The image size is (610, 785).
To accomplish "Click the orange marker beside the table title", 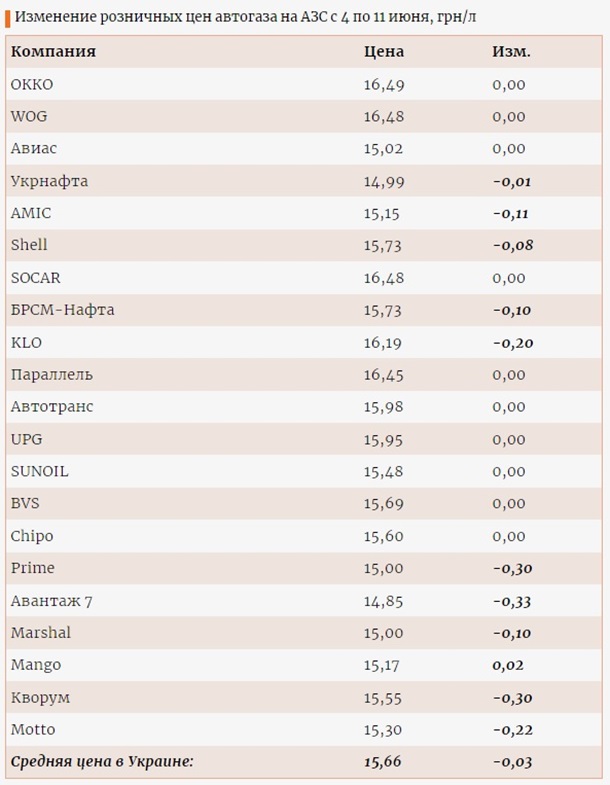I will (7, 19).
